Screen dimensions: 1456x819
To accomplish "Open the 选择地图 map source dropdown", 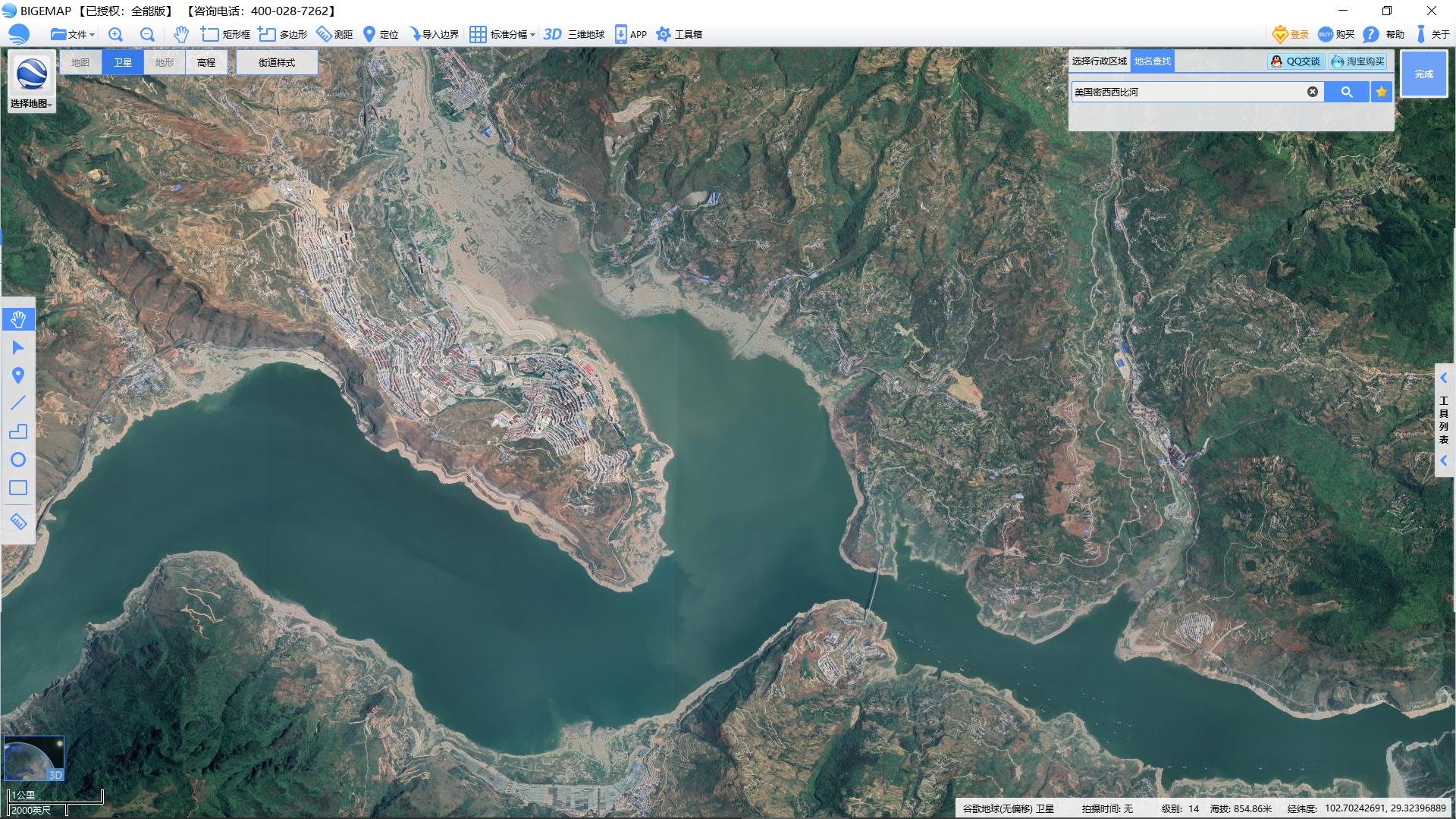I will tap(31, 104).
